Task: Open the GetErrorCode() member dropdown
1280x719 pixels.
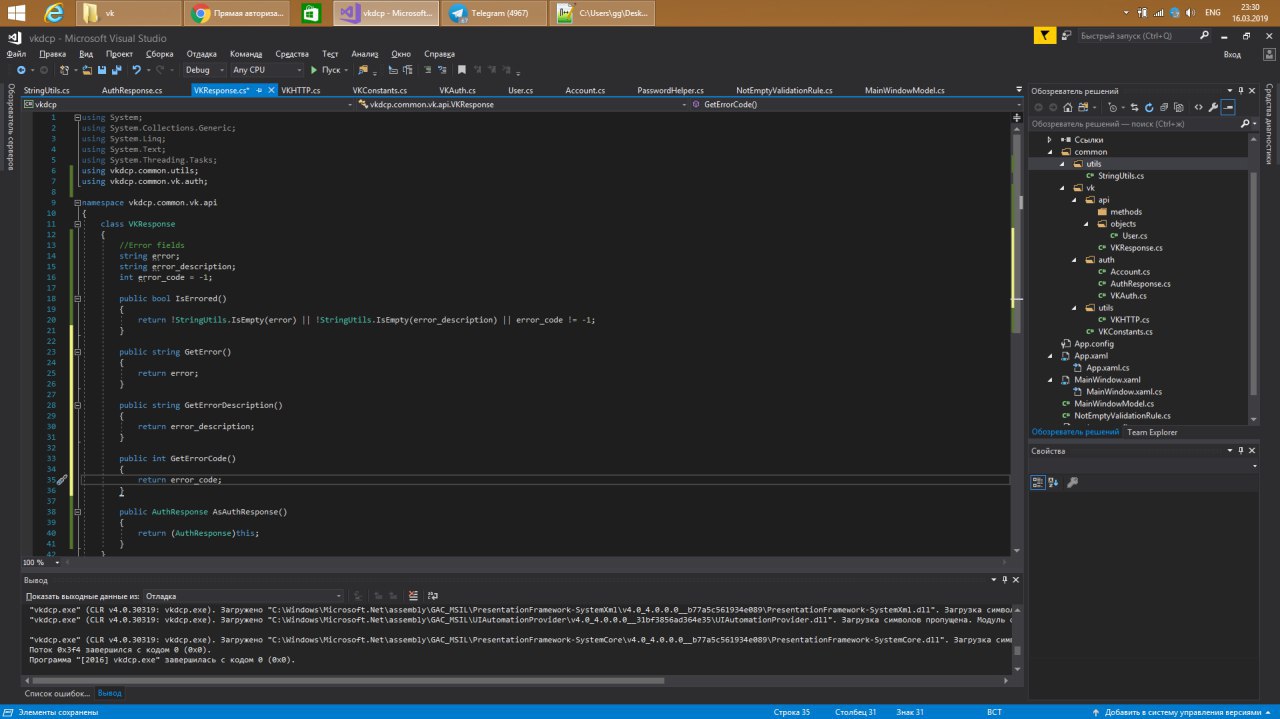Action: pyautogui.click(x=854, y=104)
